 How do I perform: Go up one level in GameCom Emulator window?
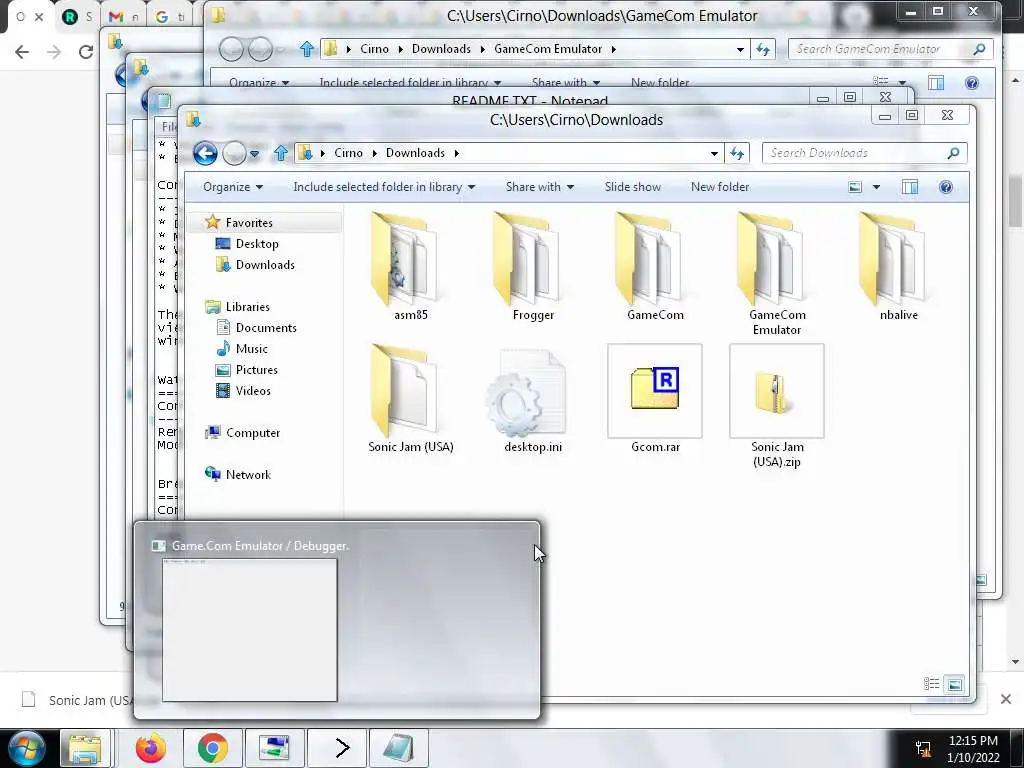(307, 49)
